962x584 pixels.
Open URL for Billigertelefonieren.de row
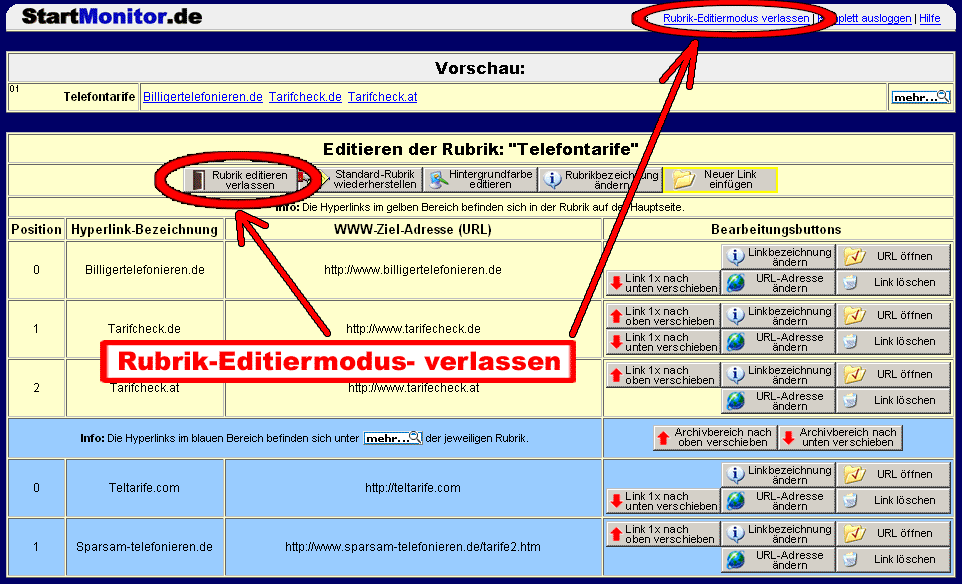[x=893, y=257]
